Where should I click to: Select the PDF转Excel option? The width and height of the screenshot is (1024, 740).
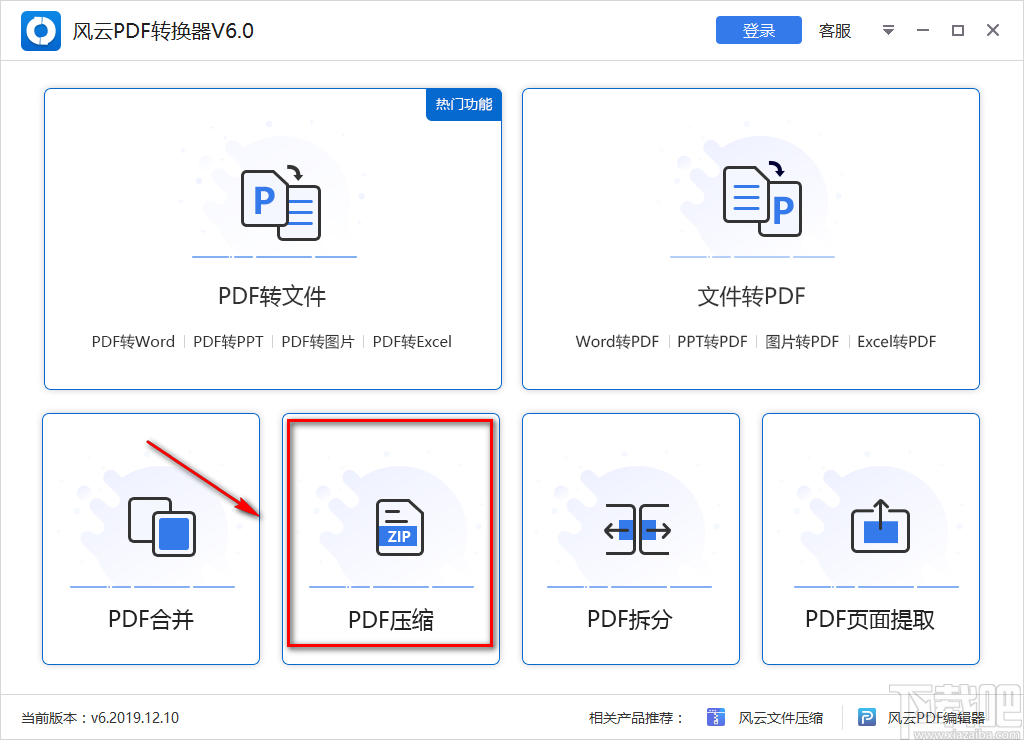pos(411,341)
